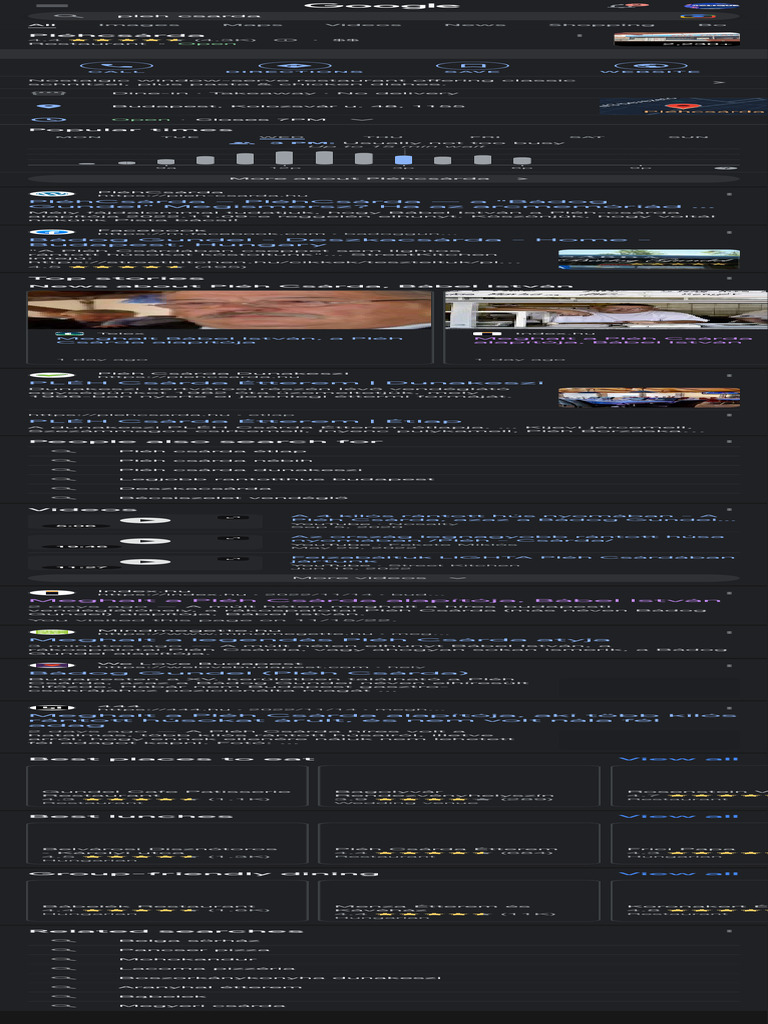Click the Google logo
Viewport: 768px width, 1024px height.
[383, 5]
